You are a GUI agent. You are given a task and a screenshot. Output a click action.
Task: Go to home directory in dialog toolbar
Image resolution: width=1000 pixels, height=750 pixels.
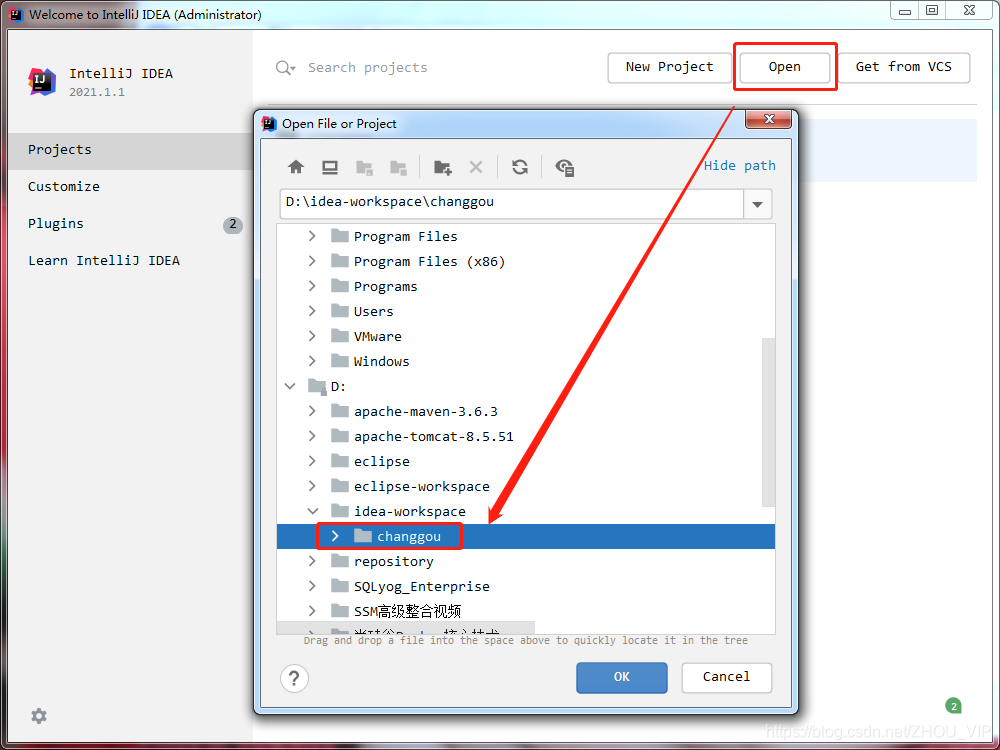pos(296,168)
